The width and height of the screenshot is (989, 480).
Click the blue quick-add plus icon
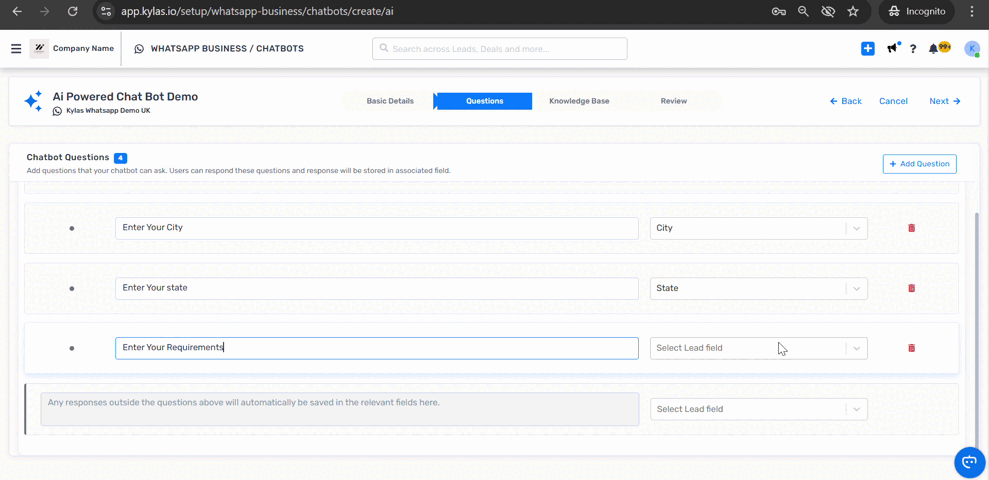(867, 48)
